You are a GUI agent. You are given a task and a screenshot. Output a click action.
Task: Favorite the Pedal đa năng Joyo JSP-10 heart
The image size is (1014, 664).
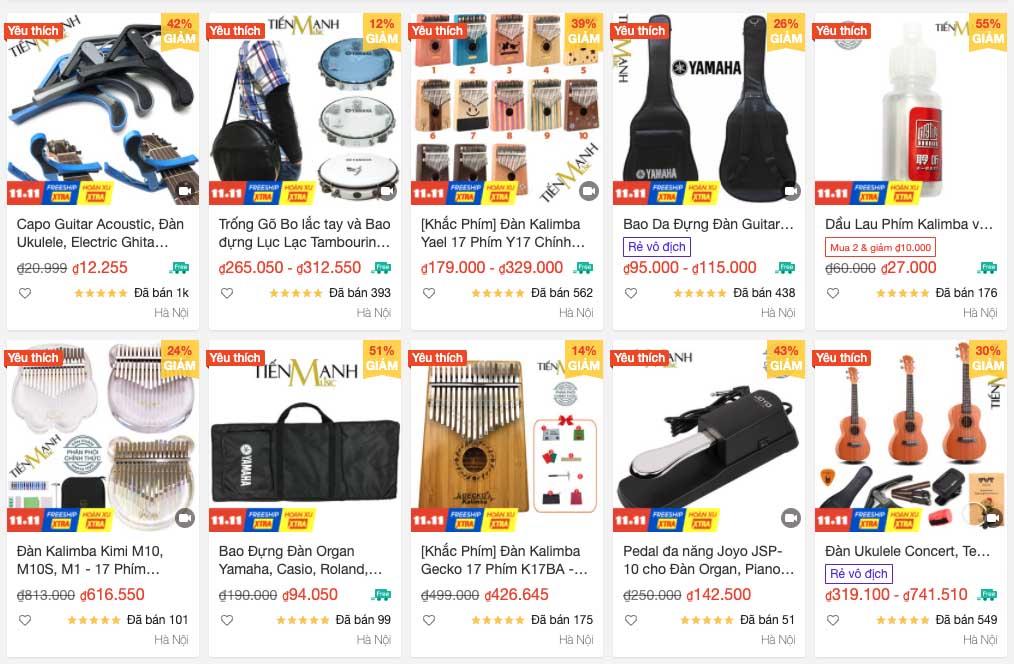631,620
